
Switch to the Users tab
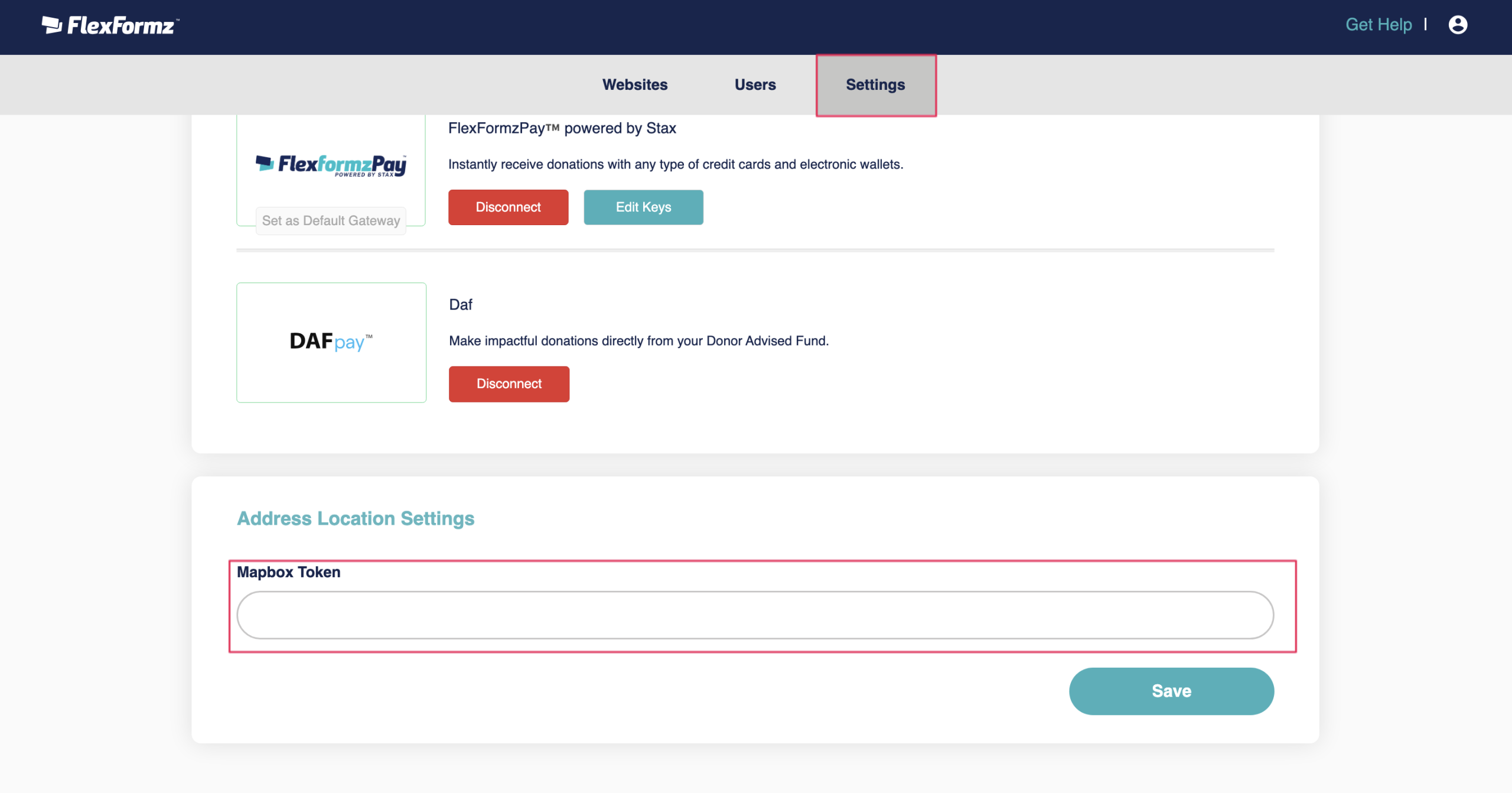pos(755,84)
